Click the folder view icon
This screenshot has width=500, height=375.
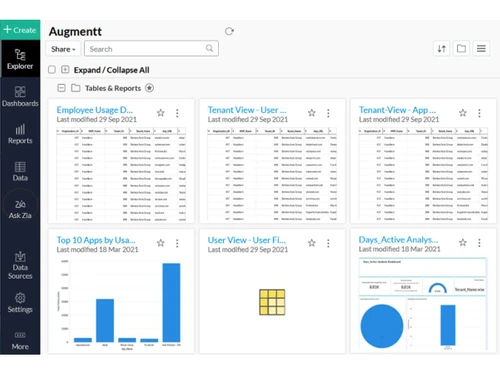(x=461, y=49)
